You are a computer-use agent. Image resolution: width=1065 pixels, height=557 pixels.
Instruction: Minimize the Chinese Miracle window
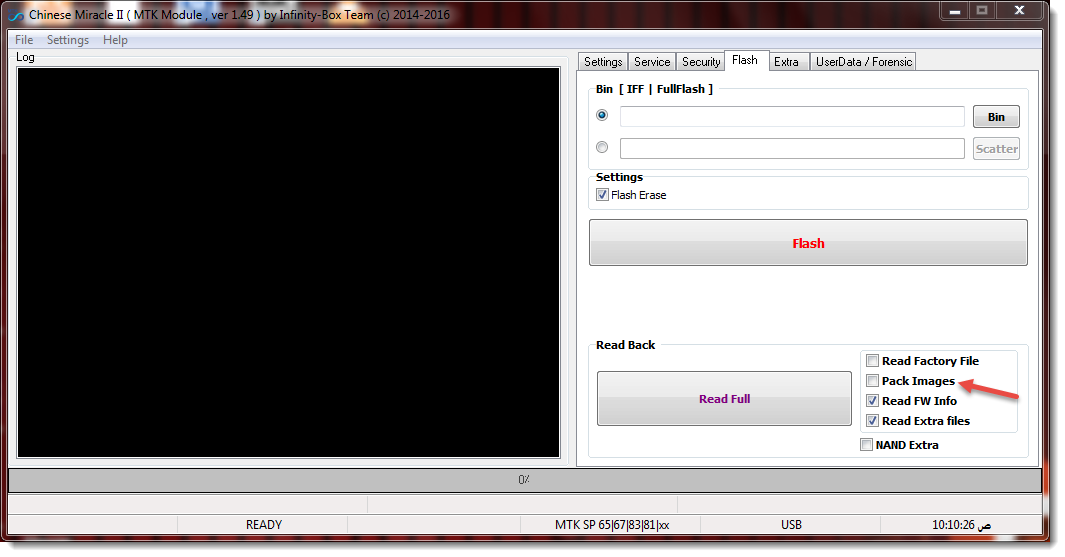(954, 11)
